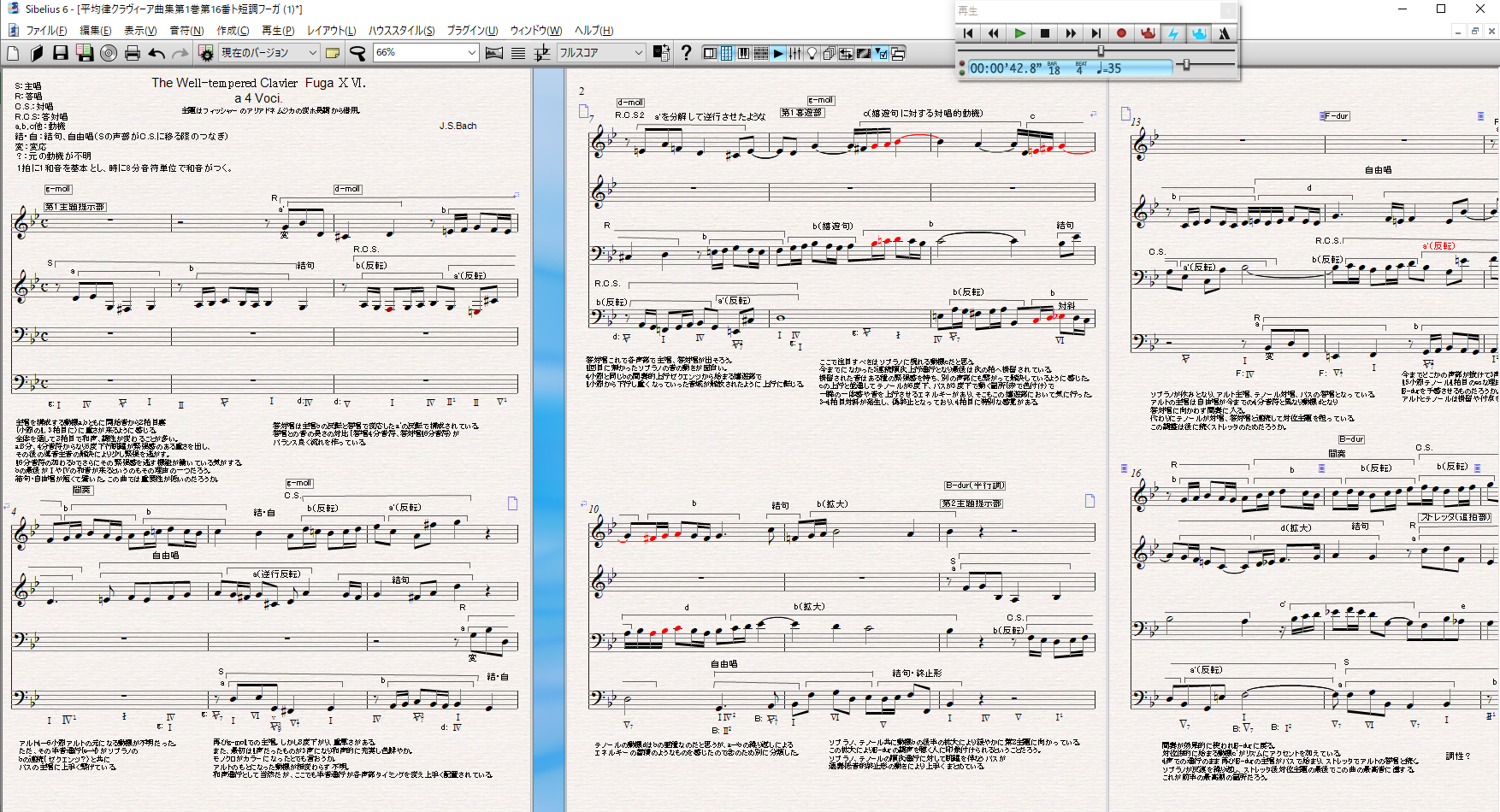1500x812 pixels.
Task: Open the 再生(P) menu
Action: (x=278, y=30)
